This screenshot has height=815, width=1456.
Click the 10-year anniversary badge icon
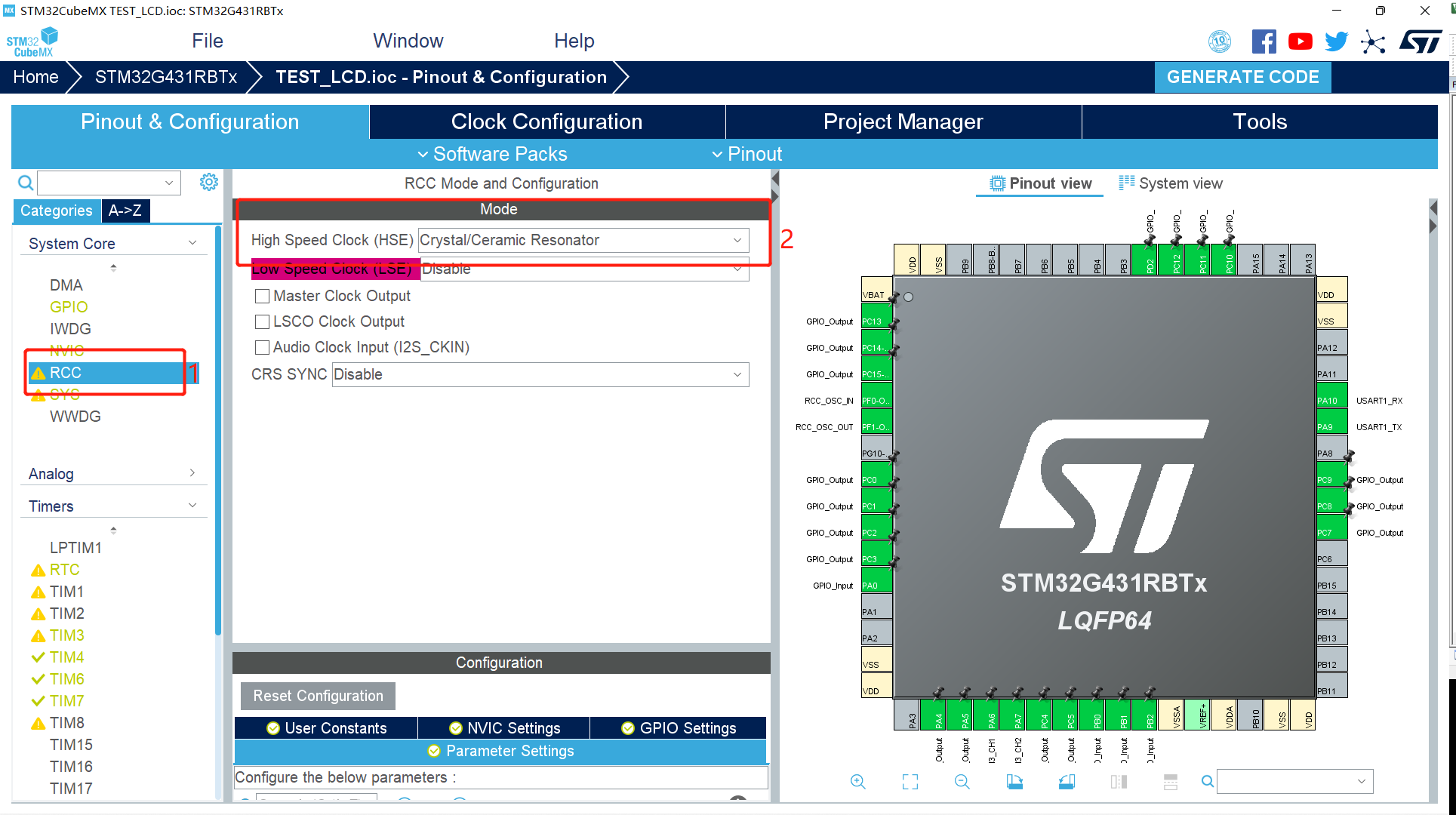coord(1220,42)
